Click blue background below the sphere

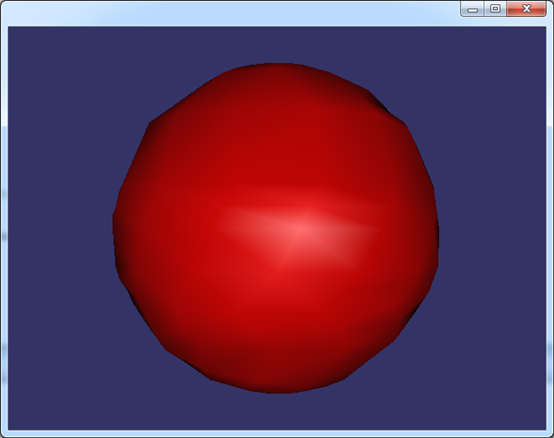(277, 412)
